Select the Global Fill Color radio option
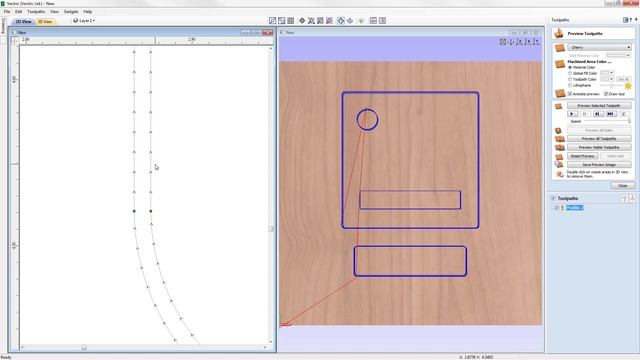This screenshot has height=360, width=640. [x=570, y=73]
